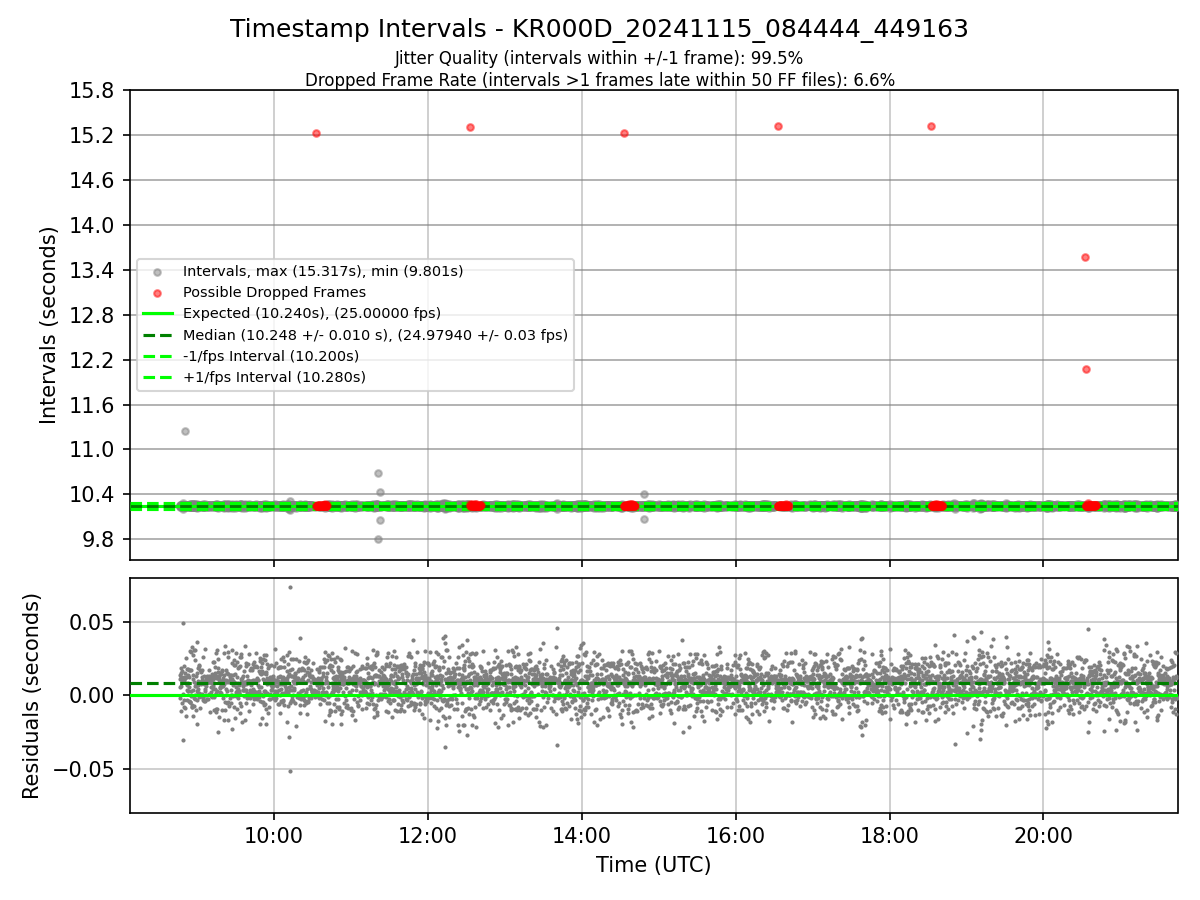Viewport: 1200px width, 900px height.
Task: Click legend entry '+1/fps Interval (10.280s)'
Action: pos(274,377)
